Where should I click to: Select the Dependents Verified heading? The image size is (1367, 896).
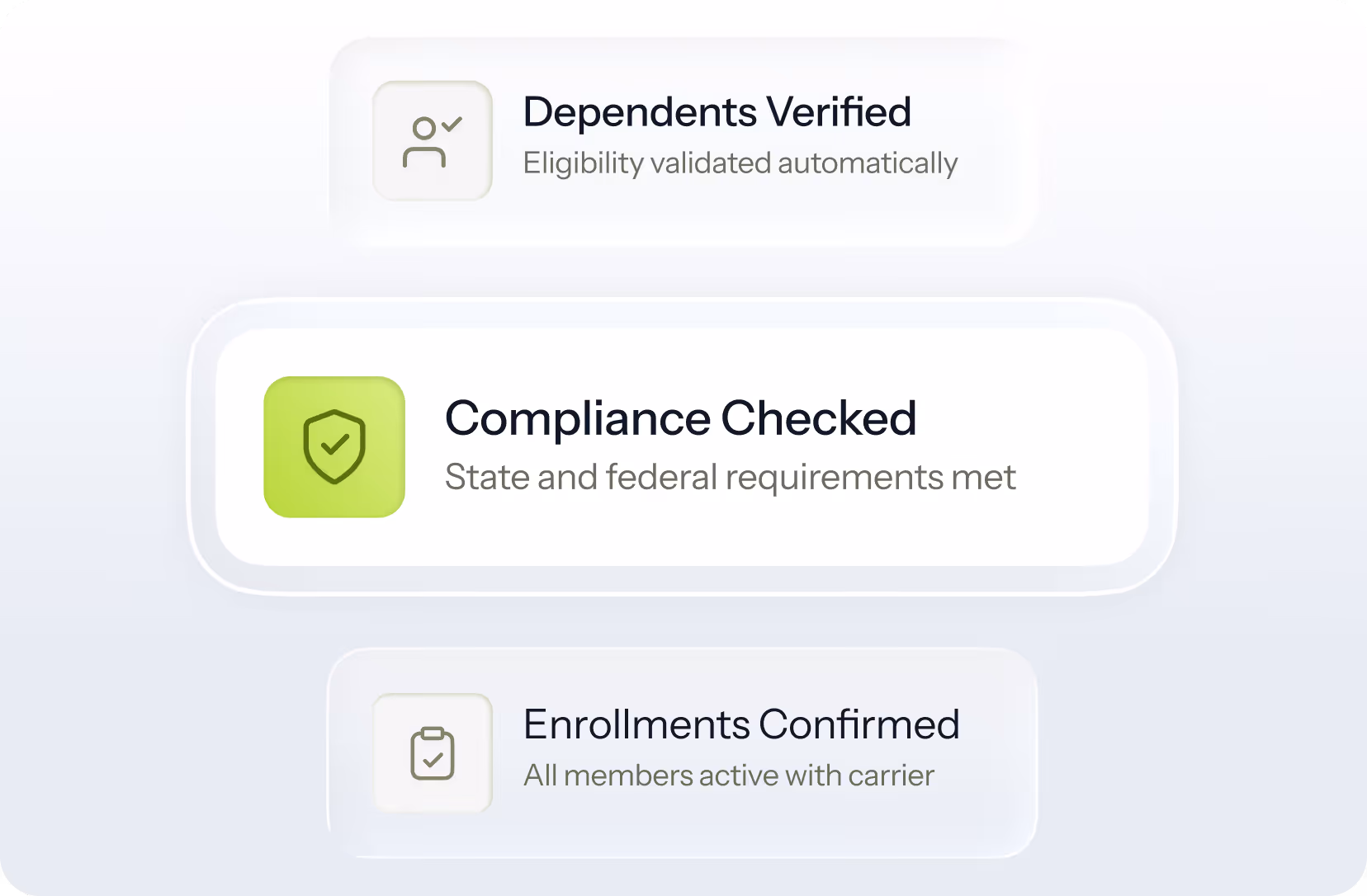point(717,112)
